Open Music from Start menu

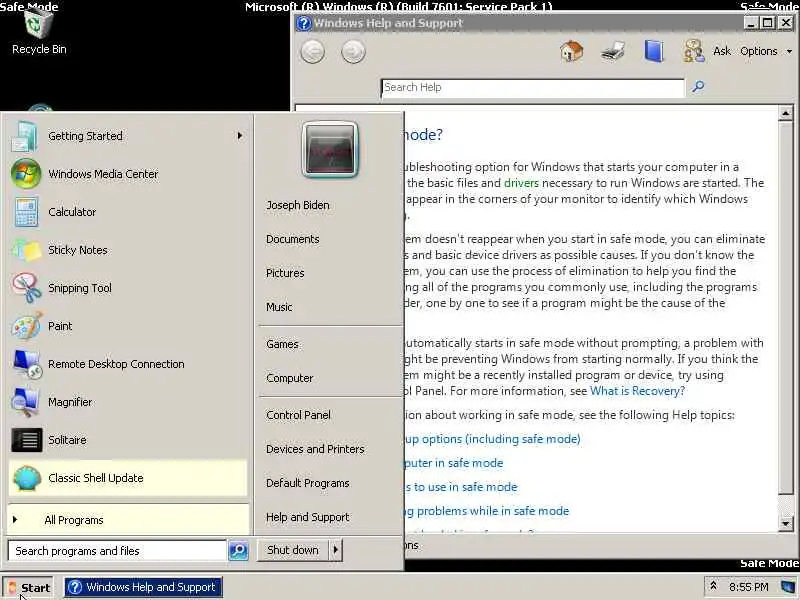click(279, 307)
